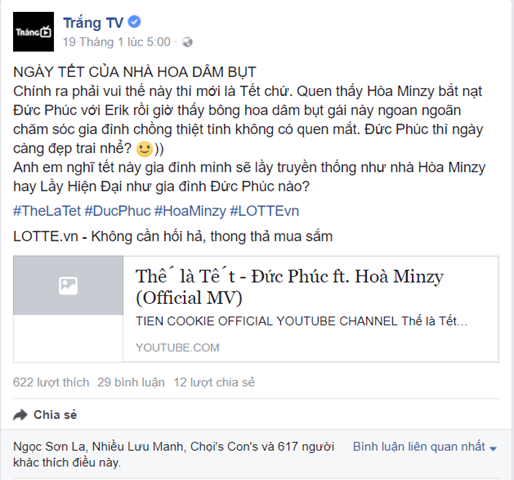This screenshot has width=514, height=480.
Task: Open the #DucPhuc hashtag
Action: [118, 211]
